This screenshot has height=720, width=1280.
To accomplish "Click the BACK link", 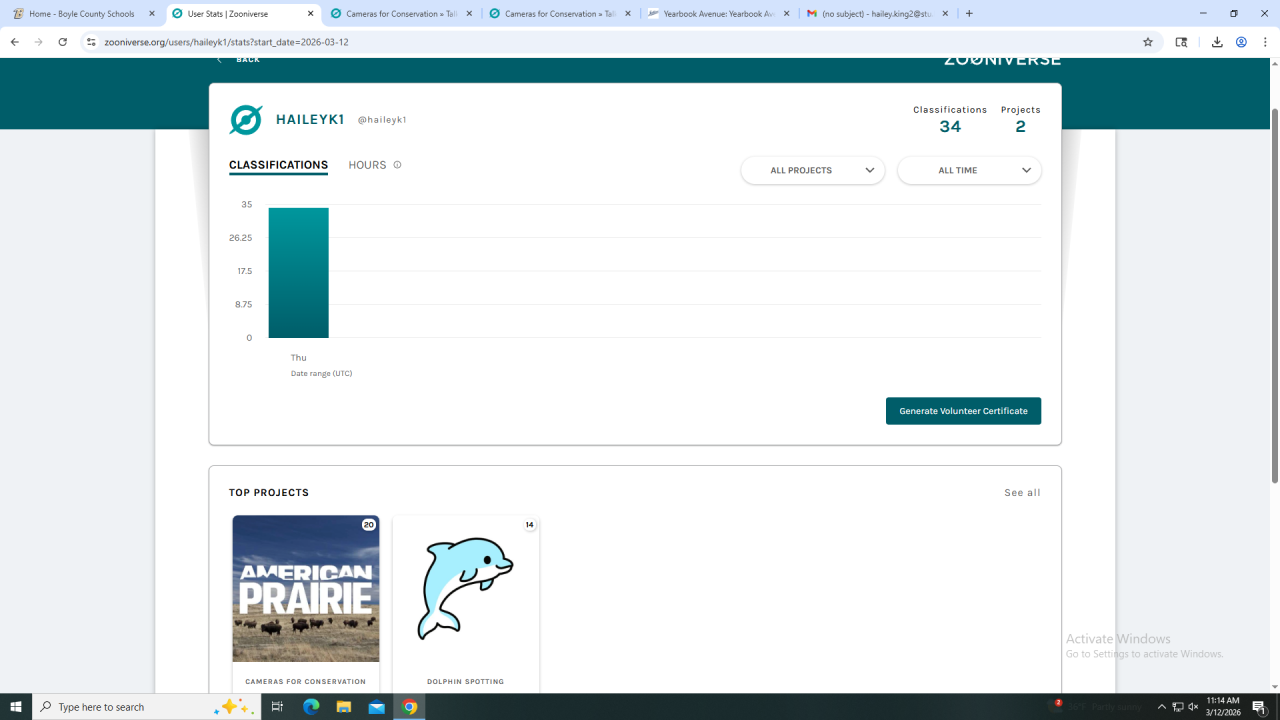I will click(x=239, y=60).
